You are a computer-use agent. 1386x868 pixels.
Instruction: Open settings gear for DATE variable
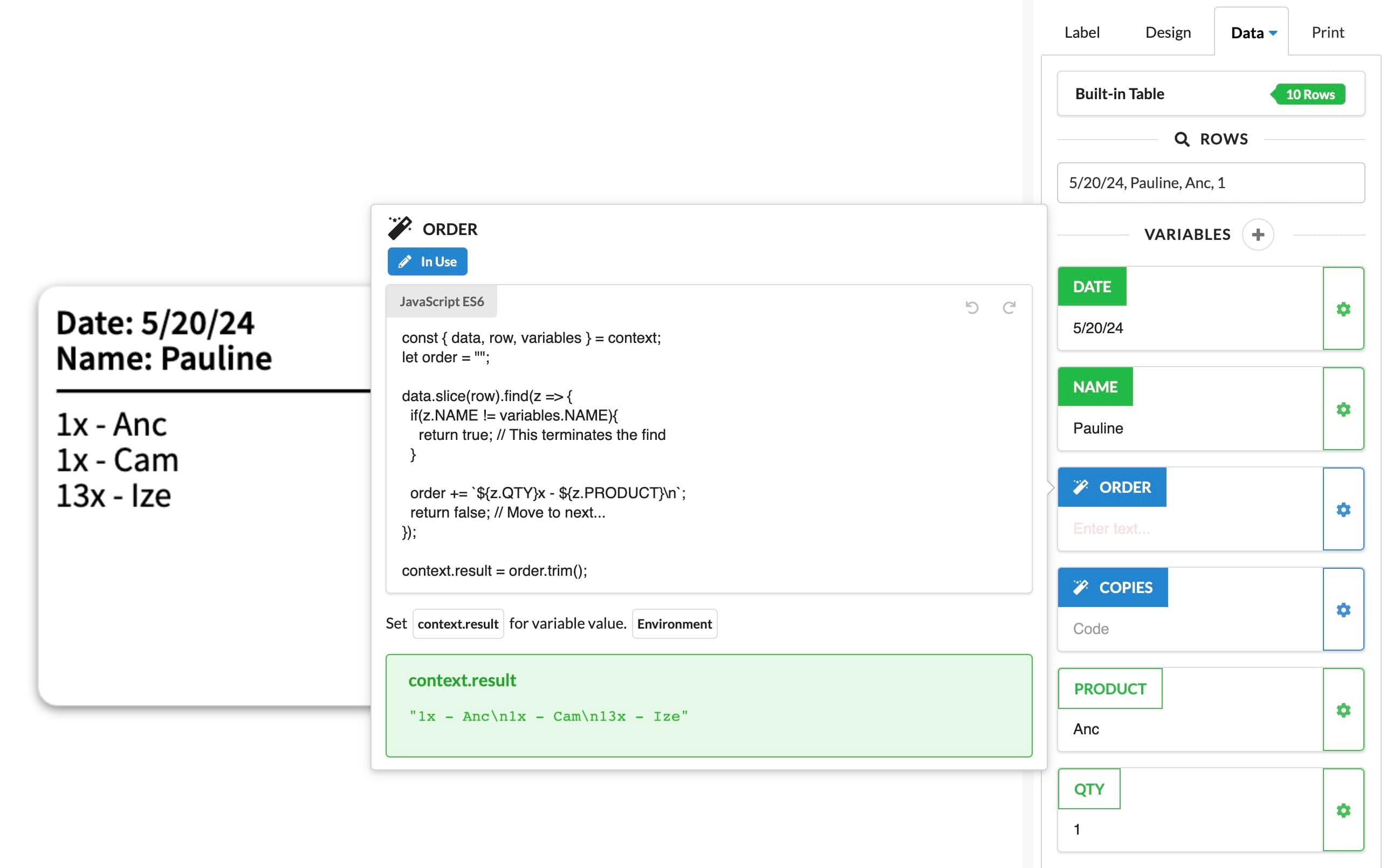pos(1343,309)
